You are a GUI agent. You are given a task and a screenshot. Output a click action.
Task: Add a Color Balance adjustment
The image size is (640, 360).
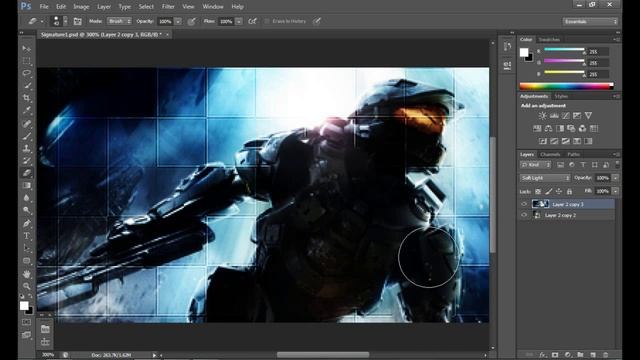pos(549,129)
